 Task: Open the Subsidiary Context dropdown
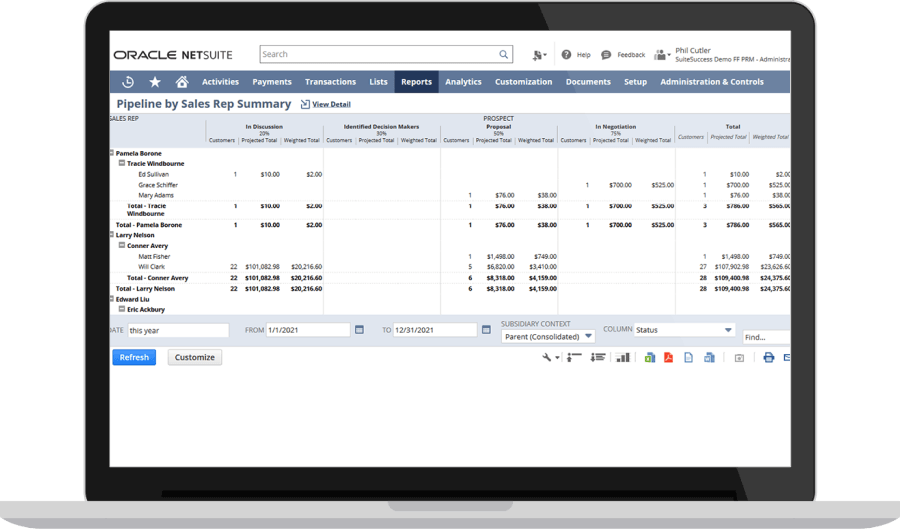pos(548,337)
